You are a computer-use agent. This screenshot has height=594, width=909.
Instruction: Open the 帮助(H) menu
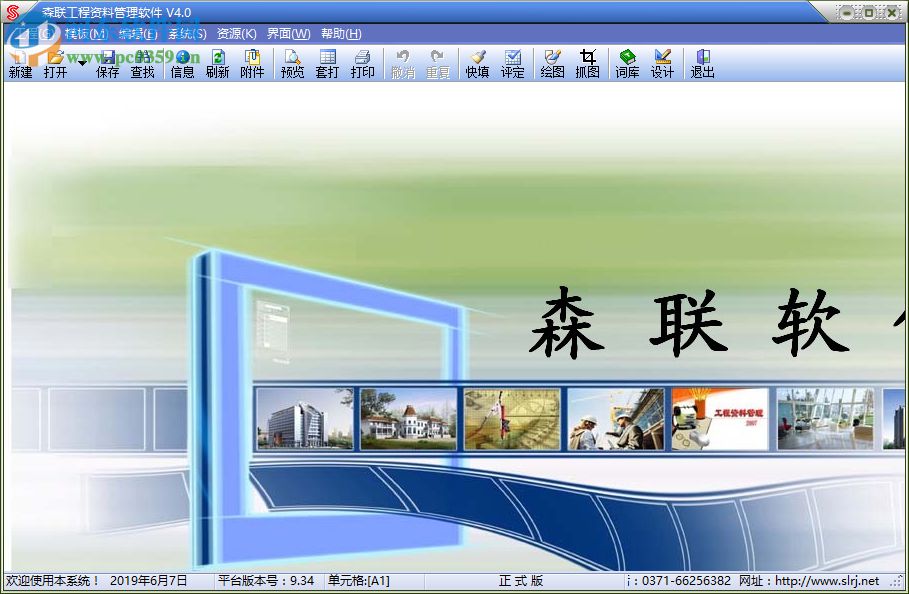click(x=341, y=34)
